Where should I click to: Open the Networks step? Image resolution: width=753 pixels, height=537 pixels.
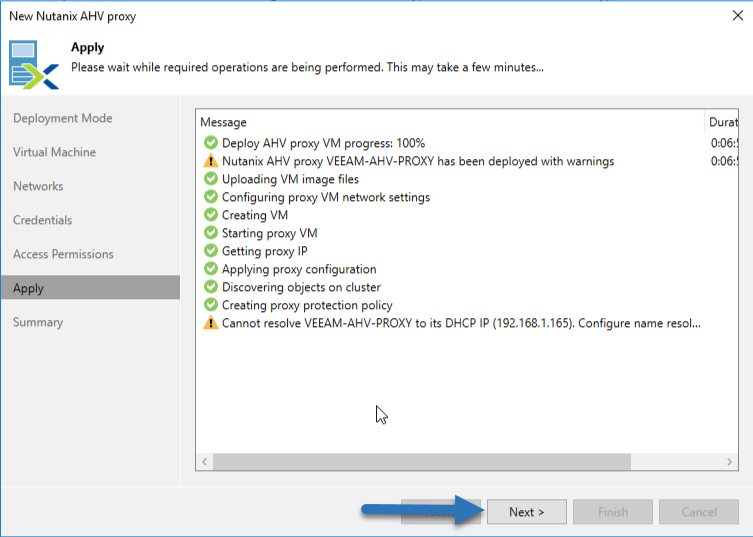click(x=38, y=186)
